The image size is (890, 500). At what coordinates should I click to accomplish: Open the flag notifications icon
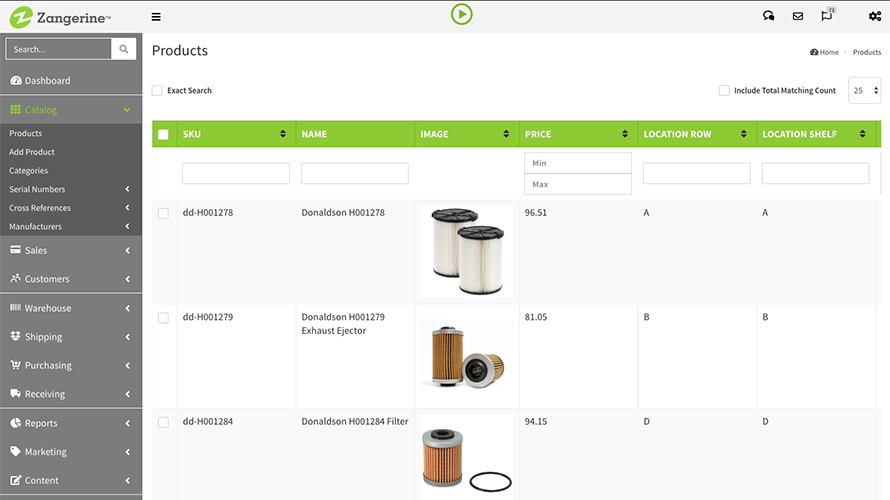pos(826,16)
